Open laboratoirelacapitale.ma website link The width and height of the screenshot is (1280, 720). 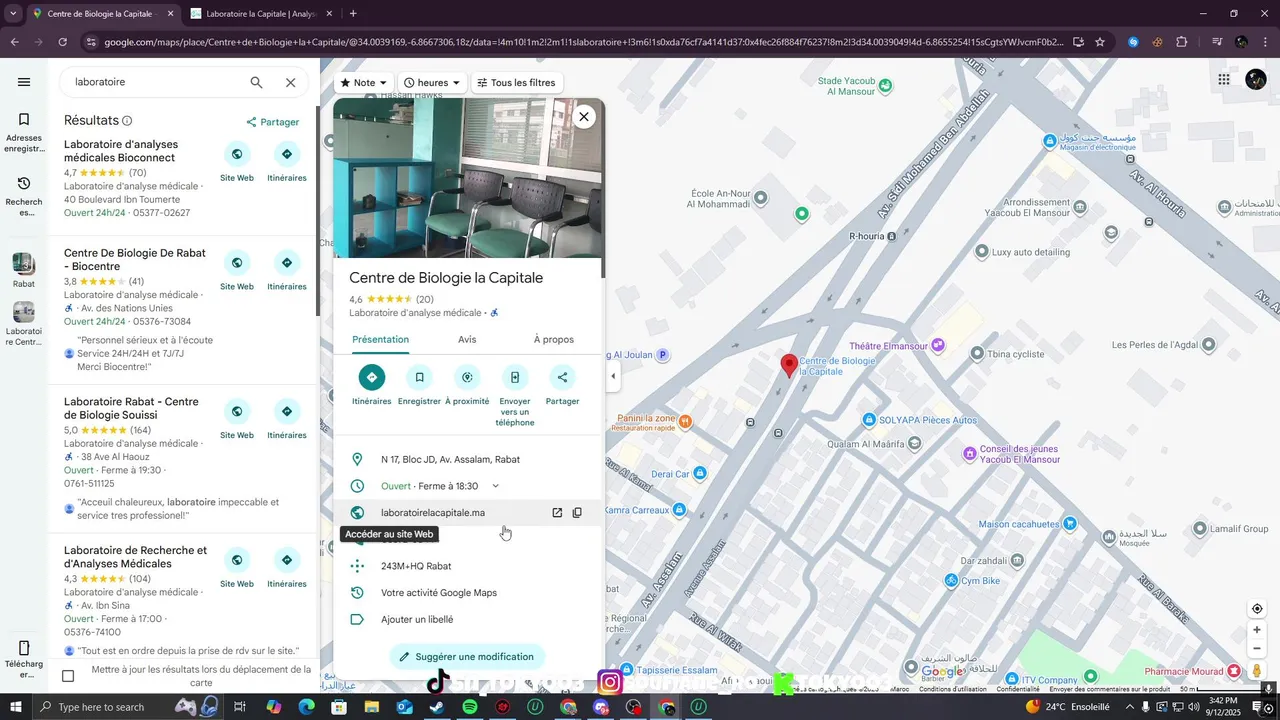pyautogui.click(x=433, y=513)
